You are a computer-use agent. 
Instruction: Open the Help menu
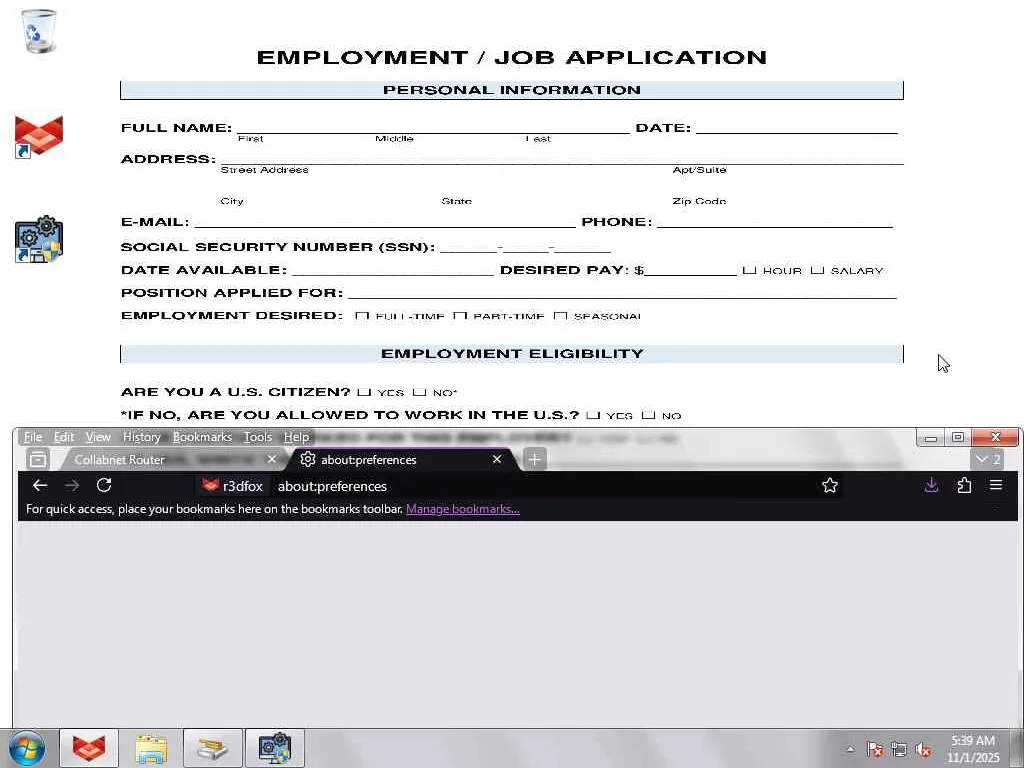[x=296, y=437]
